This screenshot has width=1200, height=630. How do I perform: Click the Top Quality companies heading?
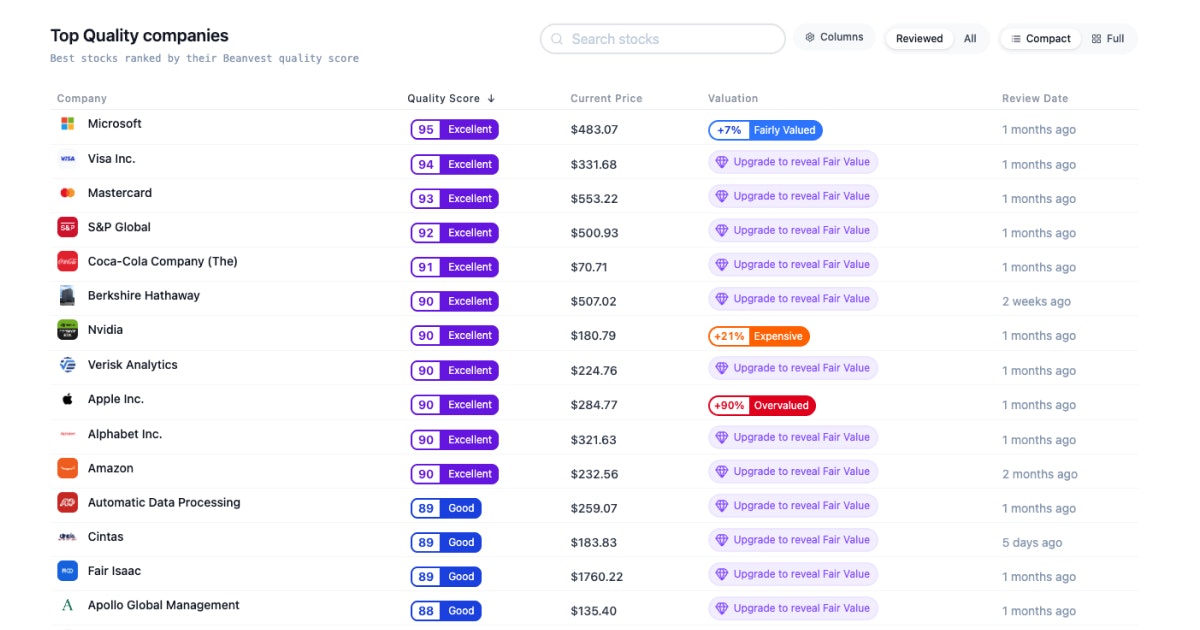(139, 36)
